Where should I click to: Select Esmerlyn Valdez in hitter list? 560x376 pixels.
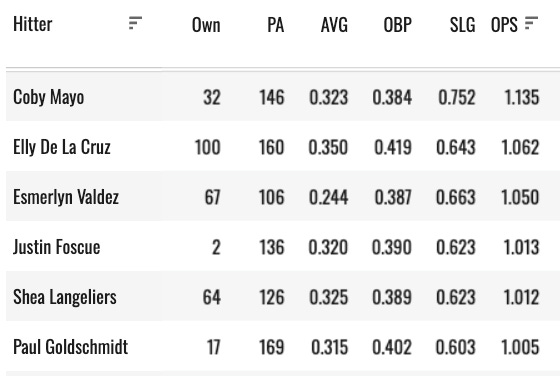tap(66, 197)
